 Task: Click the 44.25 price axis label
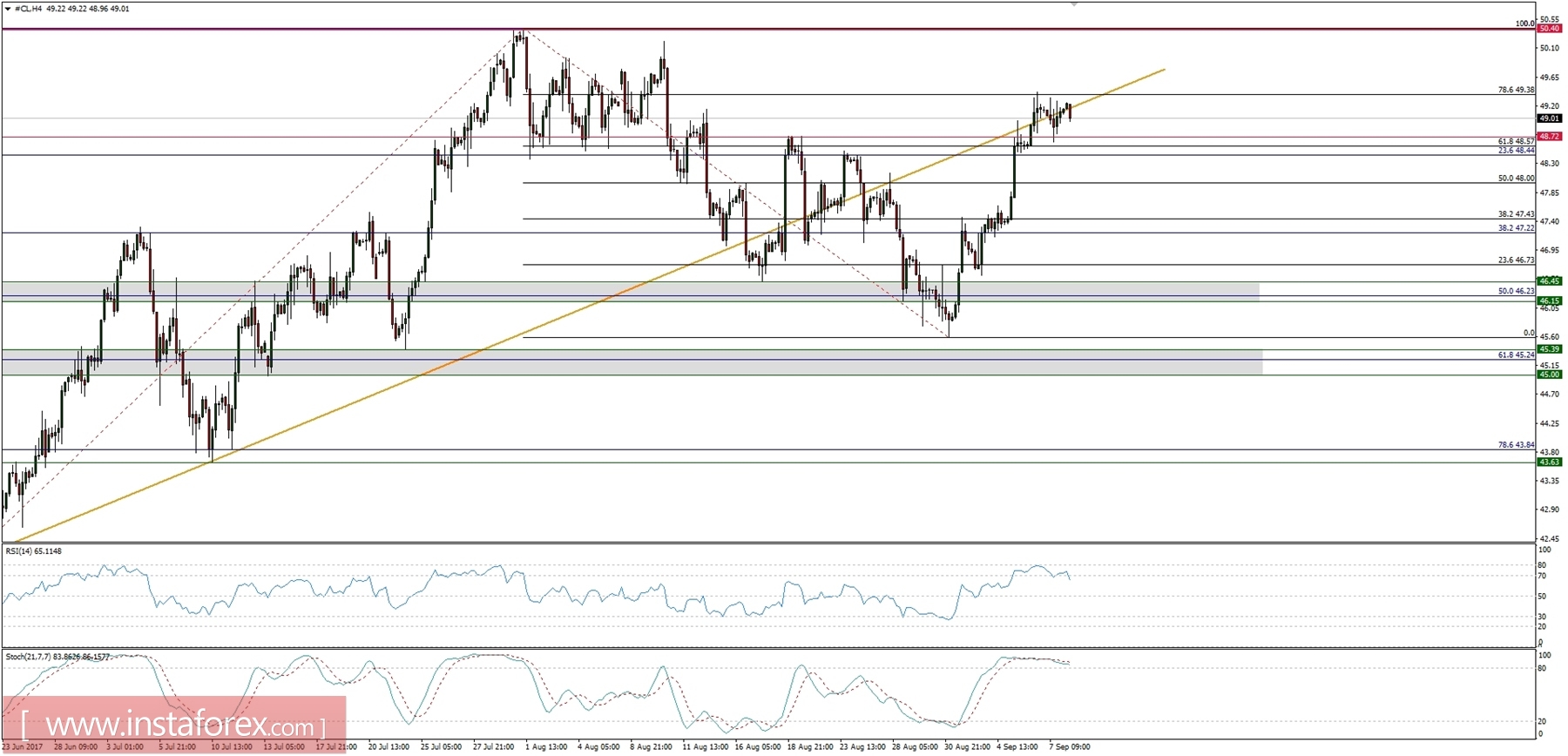coord(1549,423)
